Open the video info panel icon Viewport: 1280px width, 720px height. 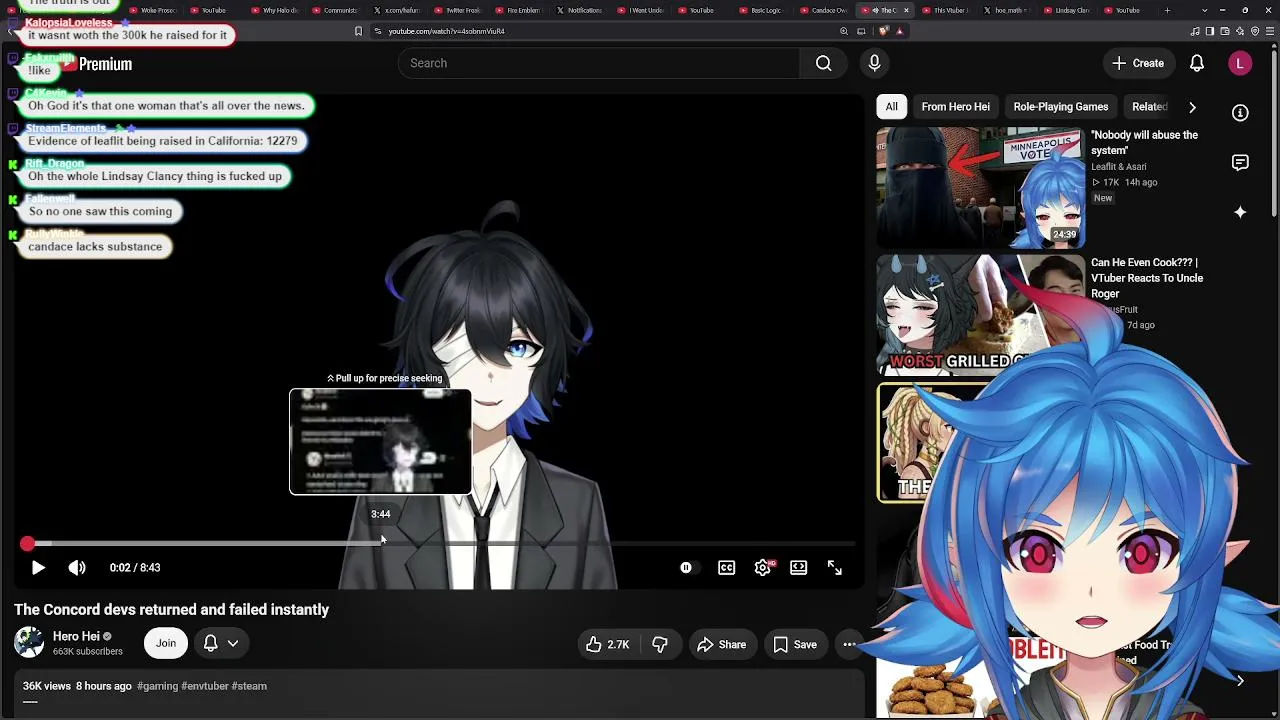pos(1240,113)
